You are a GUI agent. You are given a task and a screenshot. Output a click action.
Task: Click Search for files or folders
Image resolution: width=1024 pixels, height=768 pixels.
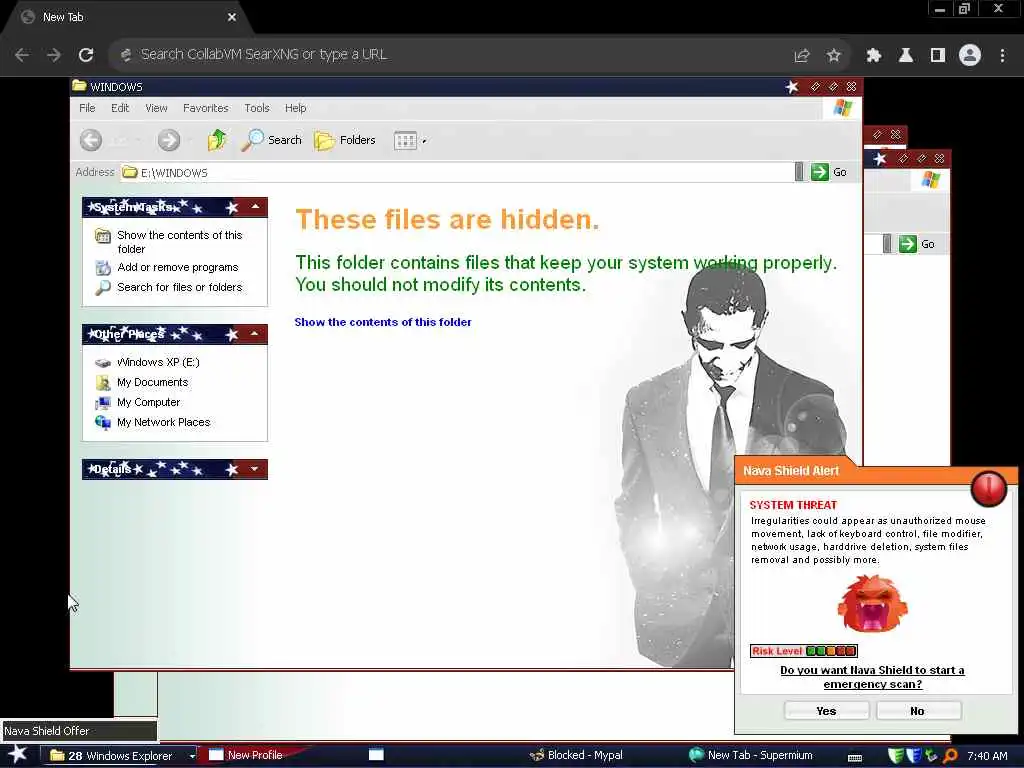pos(180,287)
